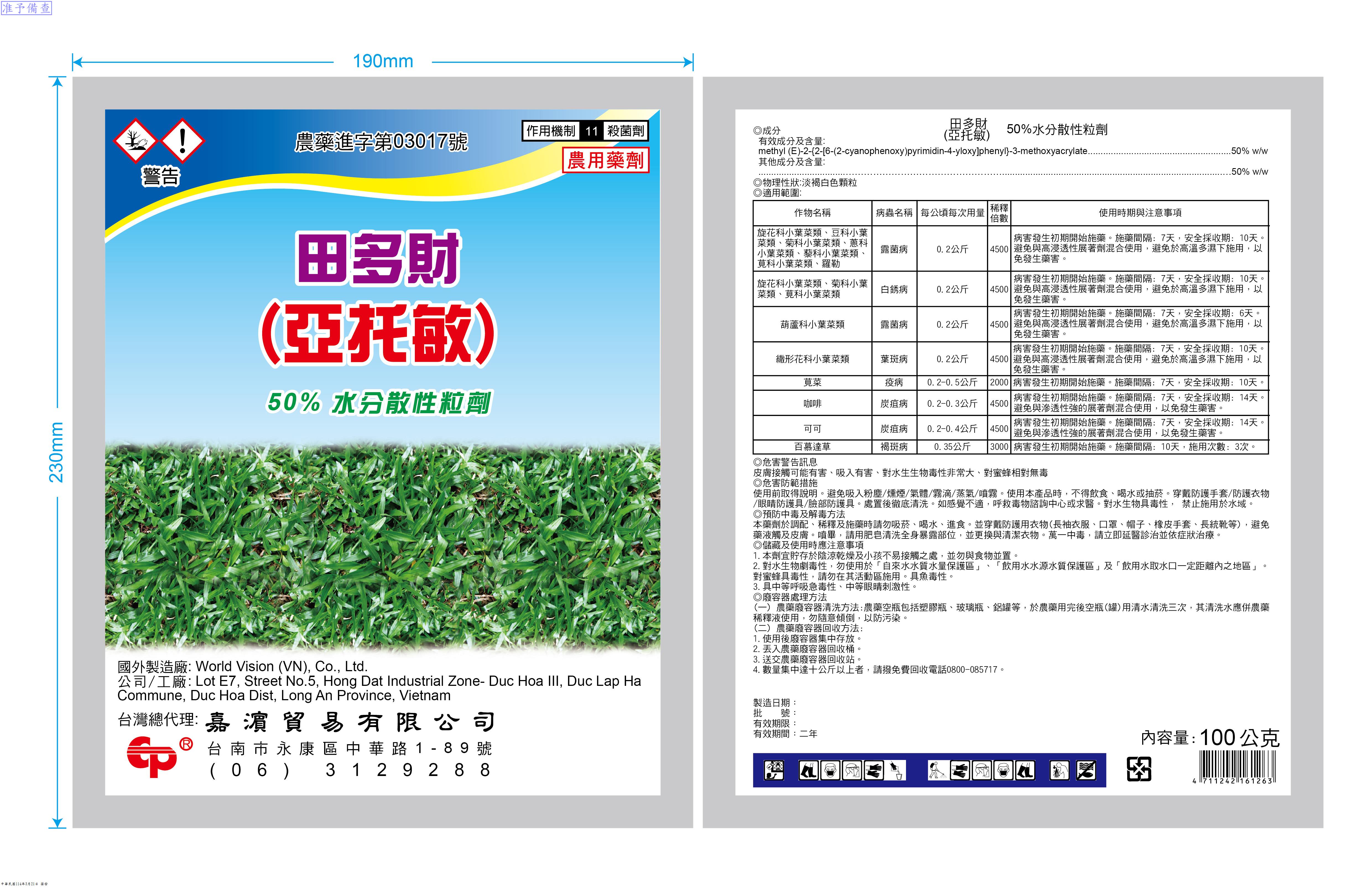This screenshot has width=1372, height=888.
Task: Click the boots pictogram in the spraying group
Action: (x=1025, y=770)
